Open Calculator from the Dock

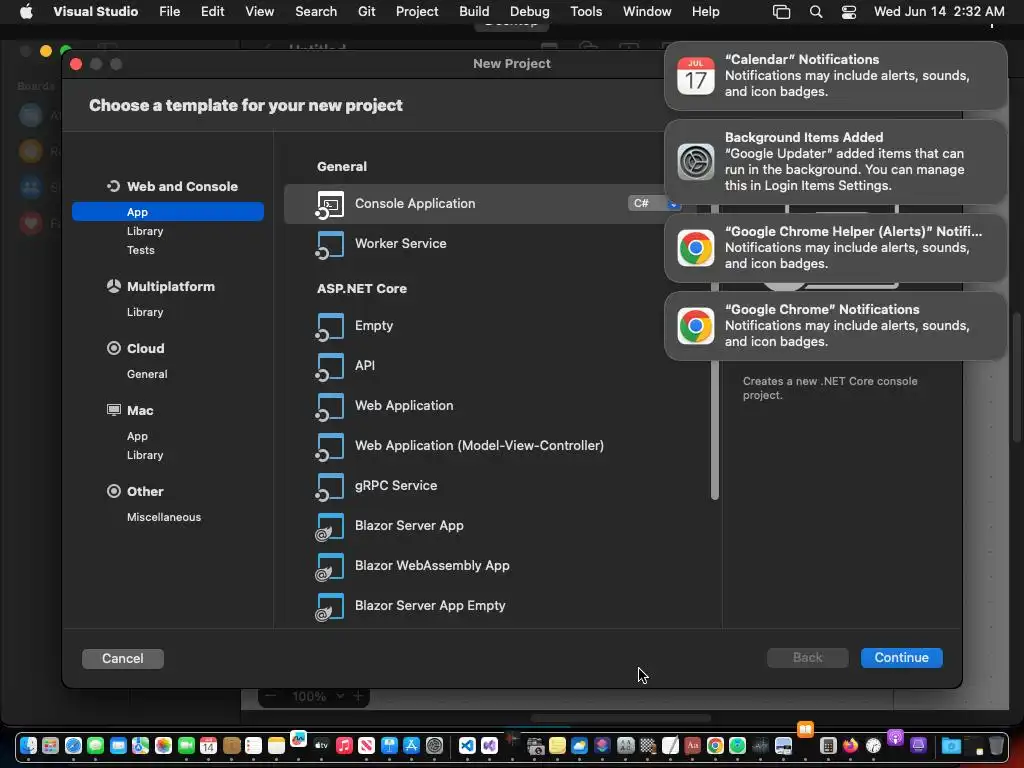click(827, 745)
